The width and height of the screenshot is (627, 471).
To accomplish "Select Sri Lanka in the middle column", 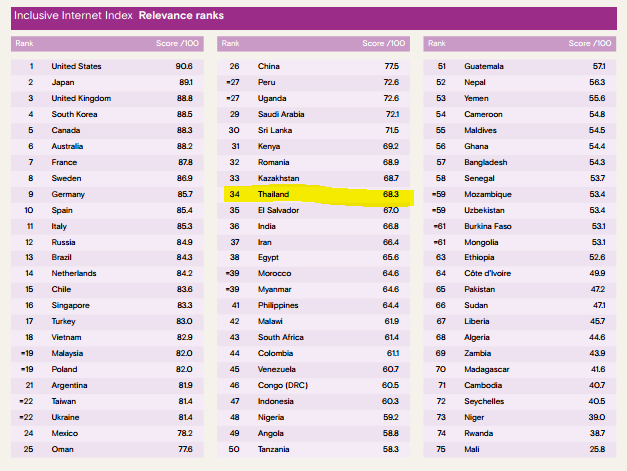I will 275,130.
